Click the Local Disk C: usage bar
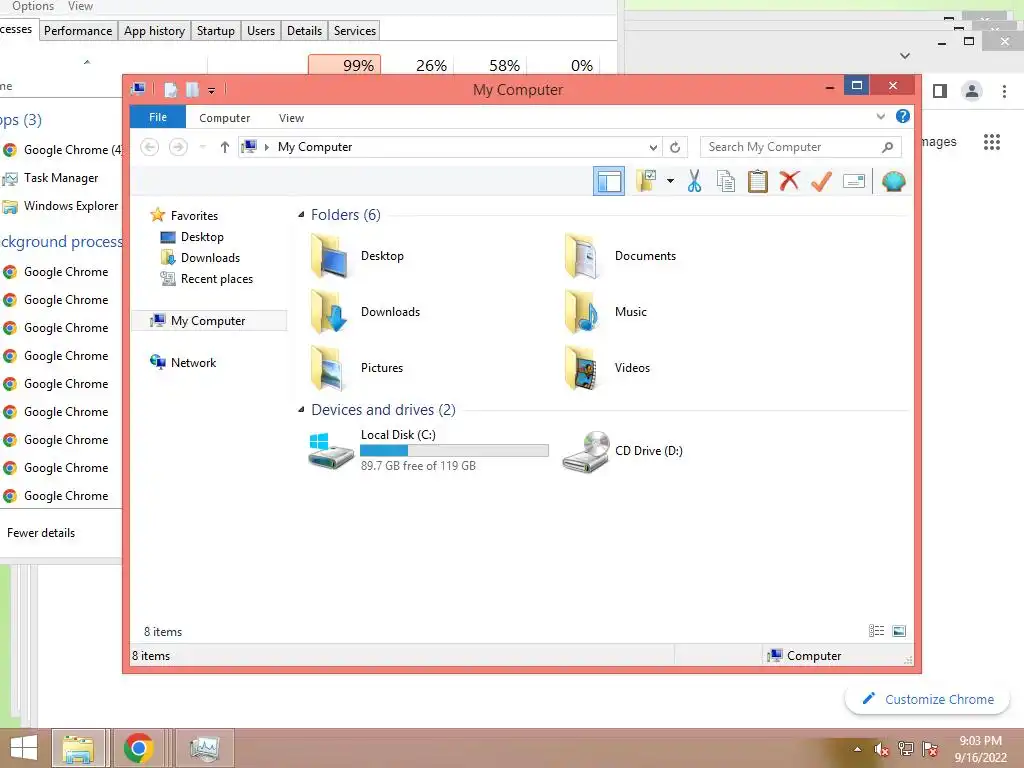The height and width of the screenshot is (768, 1024). (454, 451)
